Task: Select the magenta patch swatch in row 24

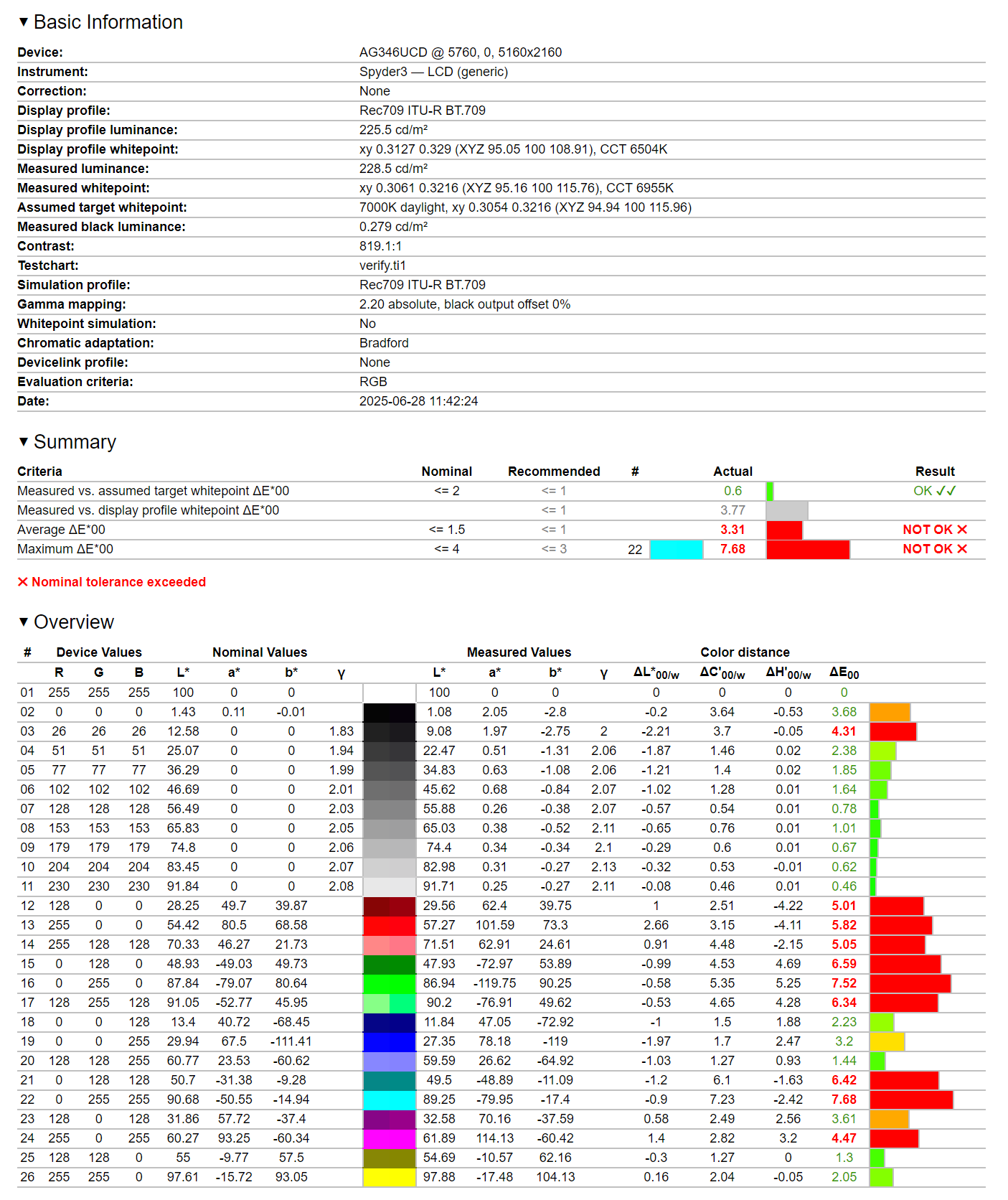Action: click(390, 1138)
